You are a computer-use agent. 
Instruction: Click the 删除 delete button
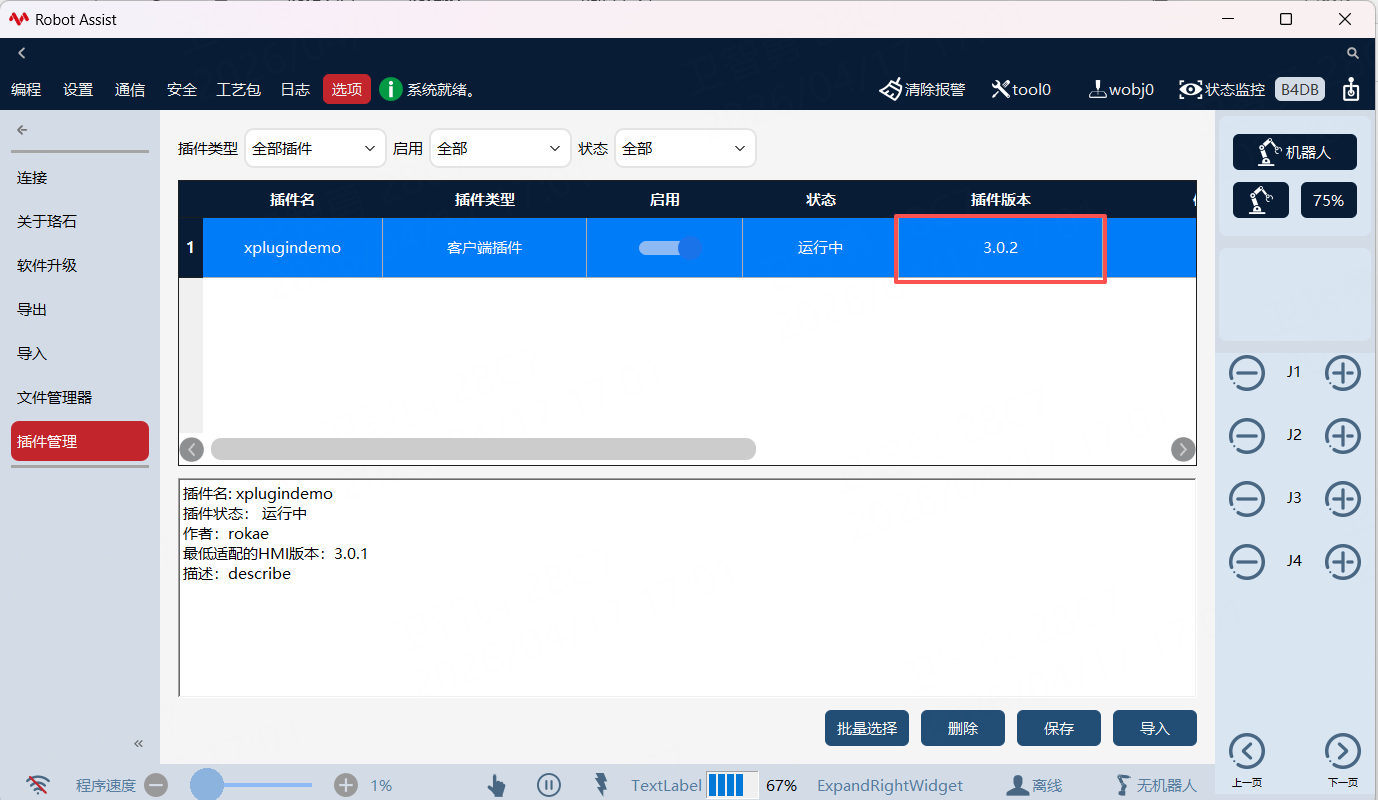[962, 729]
